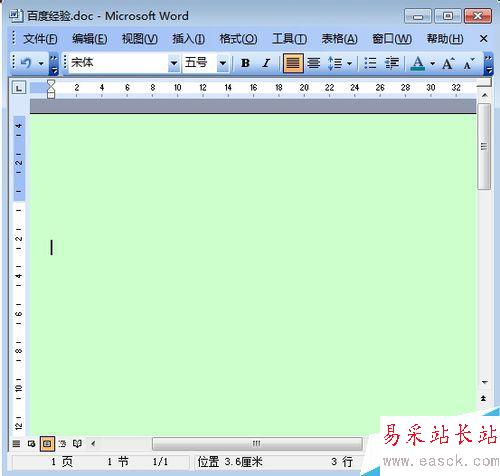500x476 pixels.
Task: Click the 1 页 status bar entry
Action: (x=62, y=462)
